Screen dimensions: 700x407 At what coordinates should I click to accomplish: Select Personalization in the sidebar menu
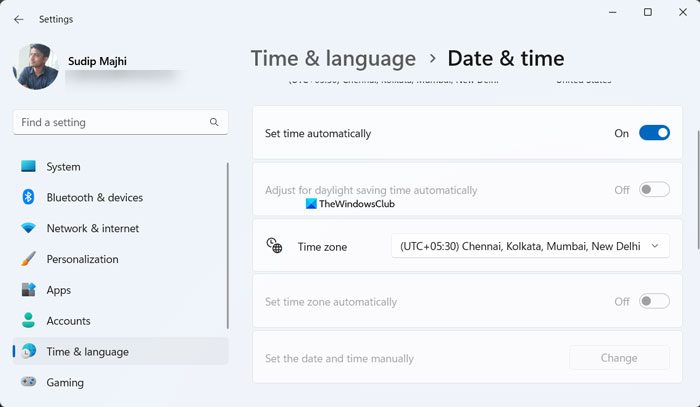(82, 260)
